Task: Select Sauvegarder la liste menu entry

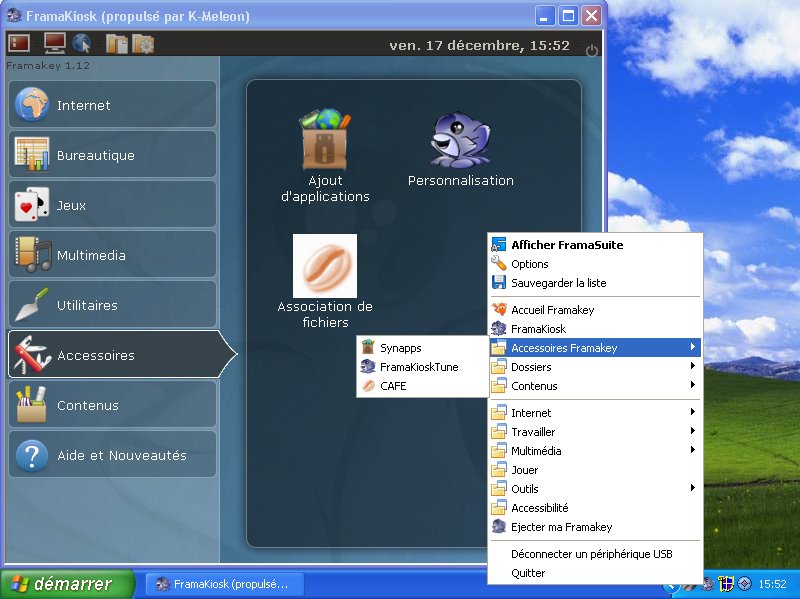Action: (x=595, y=283)
